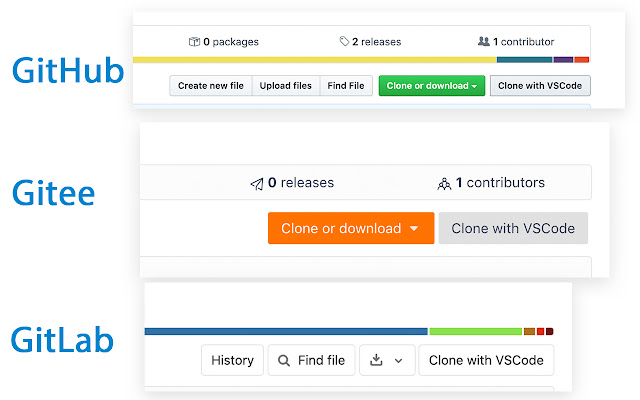Click the GitHub packages box icon

194,42
